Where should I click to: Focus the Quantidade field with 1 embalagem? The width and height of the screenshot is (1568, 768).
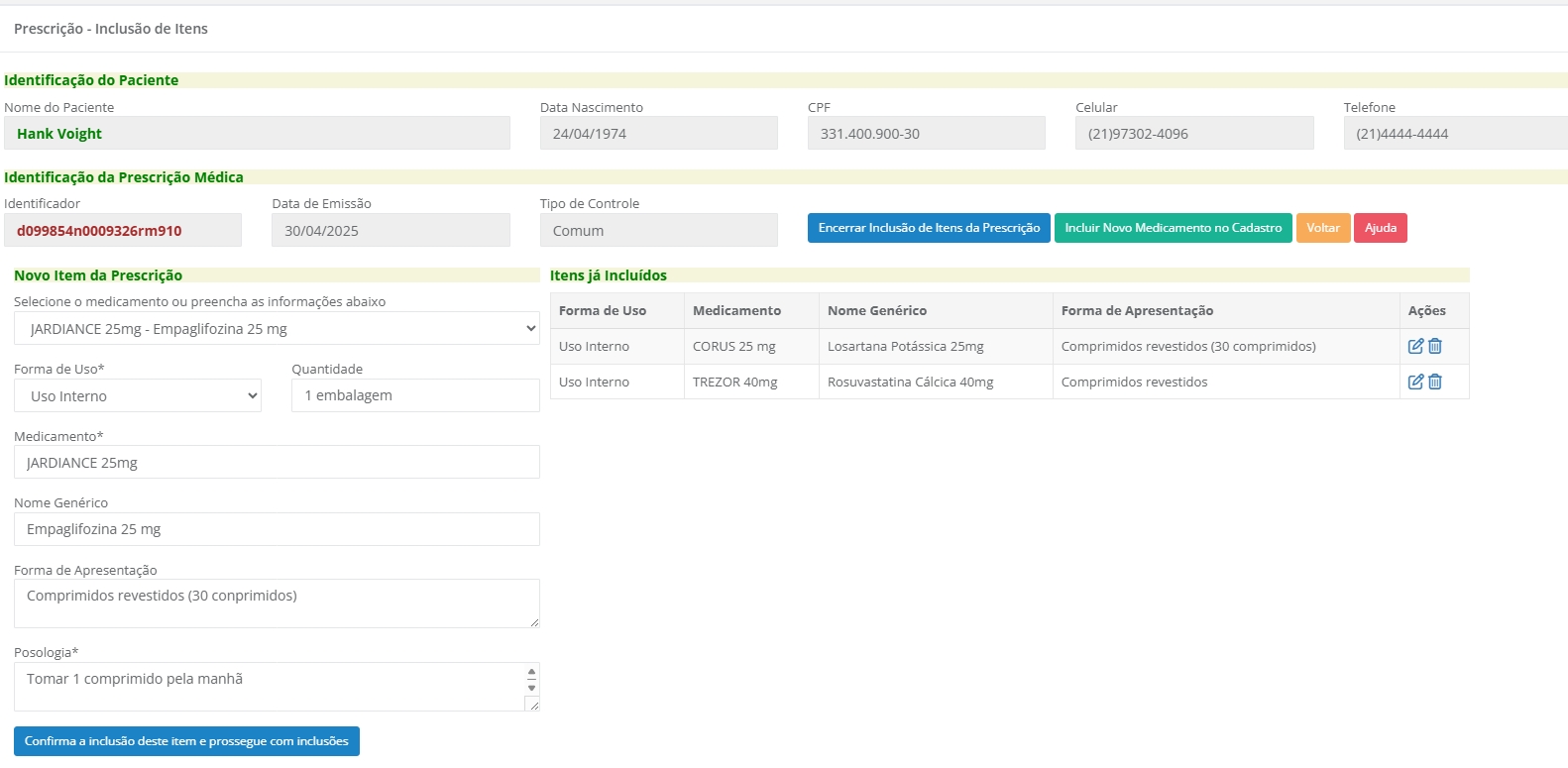click(415, 395)
